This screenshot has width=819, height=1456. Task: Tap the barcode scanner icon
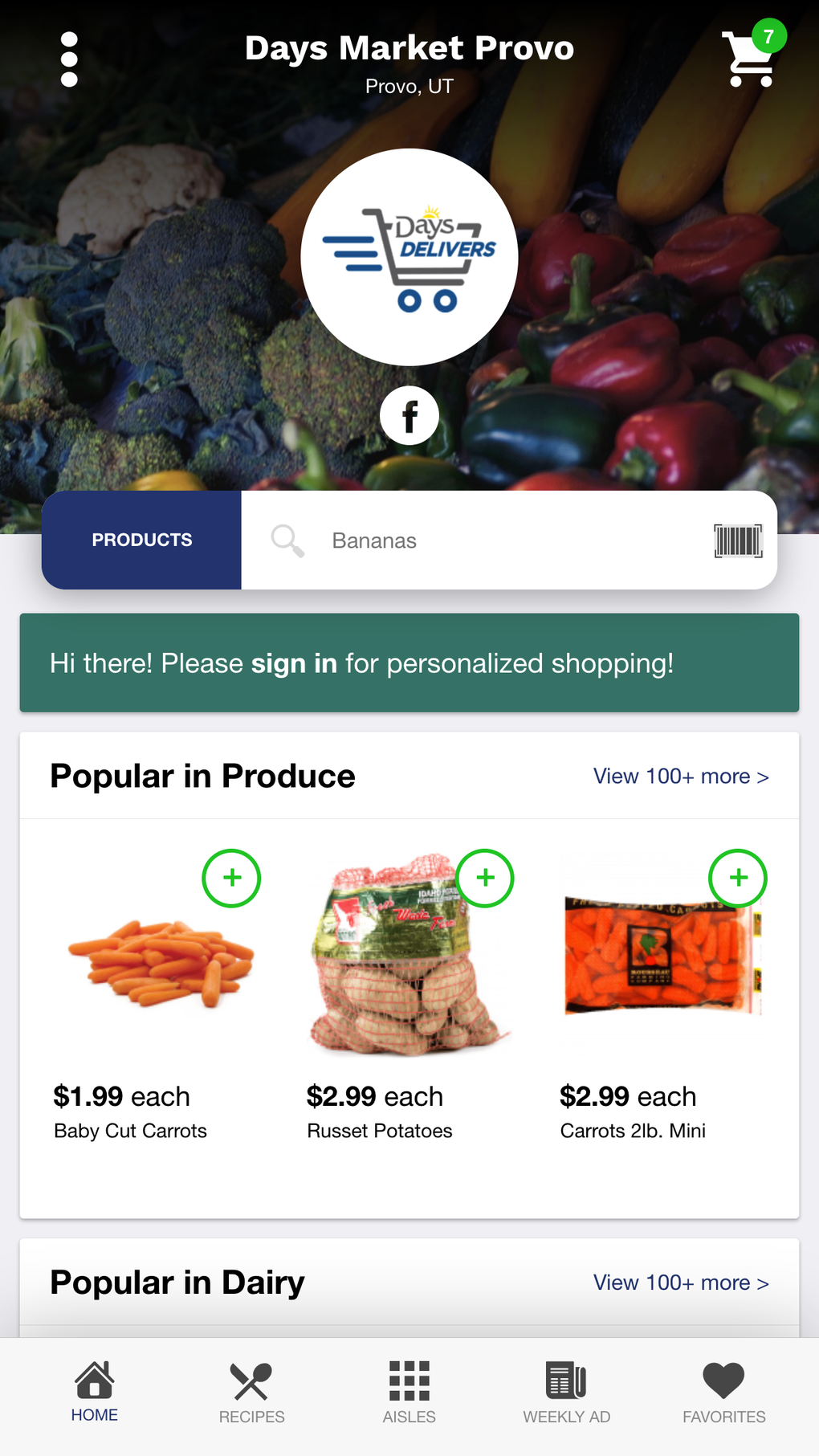[738, 540]
